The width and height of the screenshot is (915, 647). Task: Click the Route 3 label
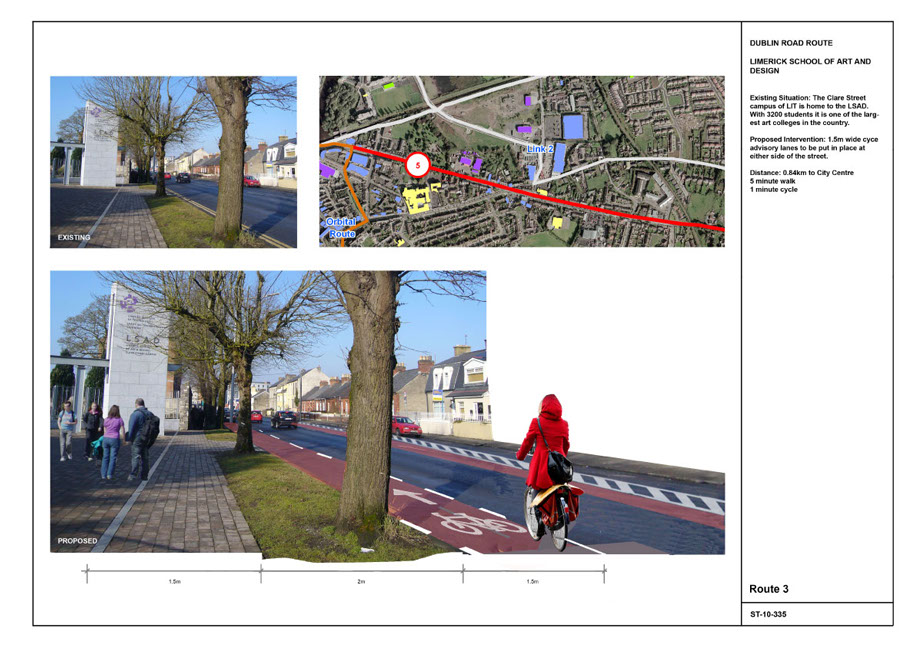tap(769, 589)
